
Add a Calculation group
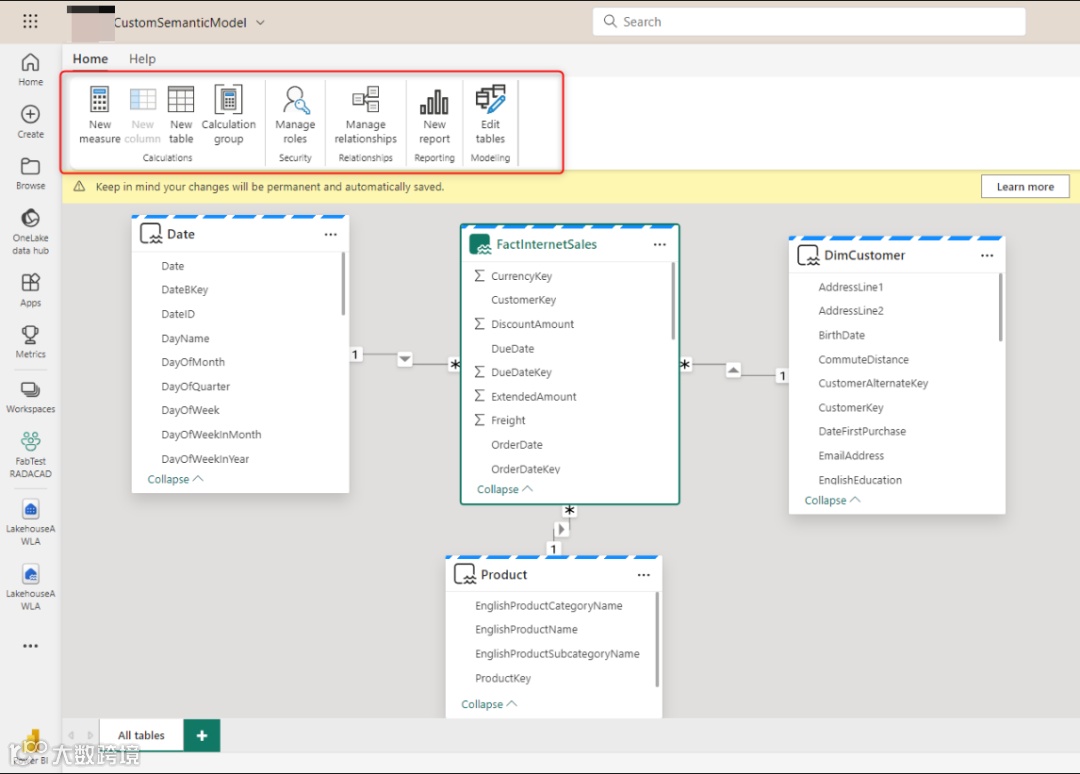[x=229, y=115]
